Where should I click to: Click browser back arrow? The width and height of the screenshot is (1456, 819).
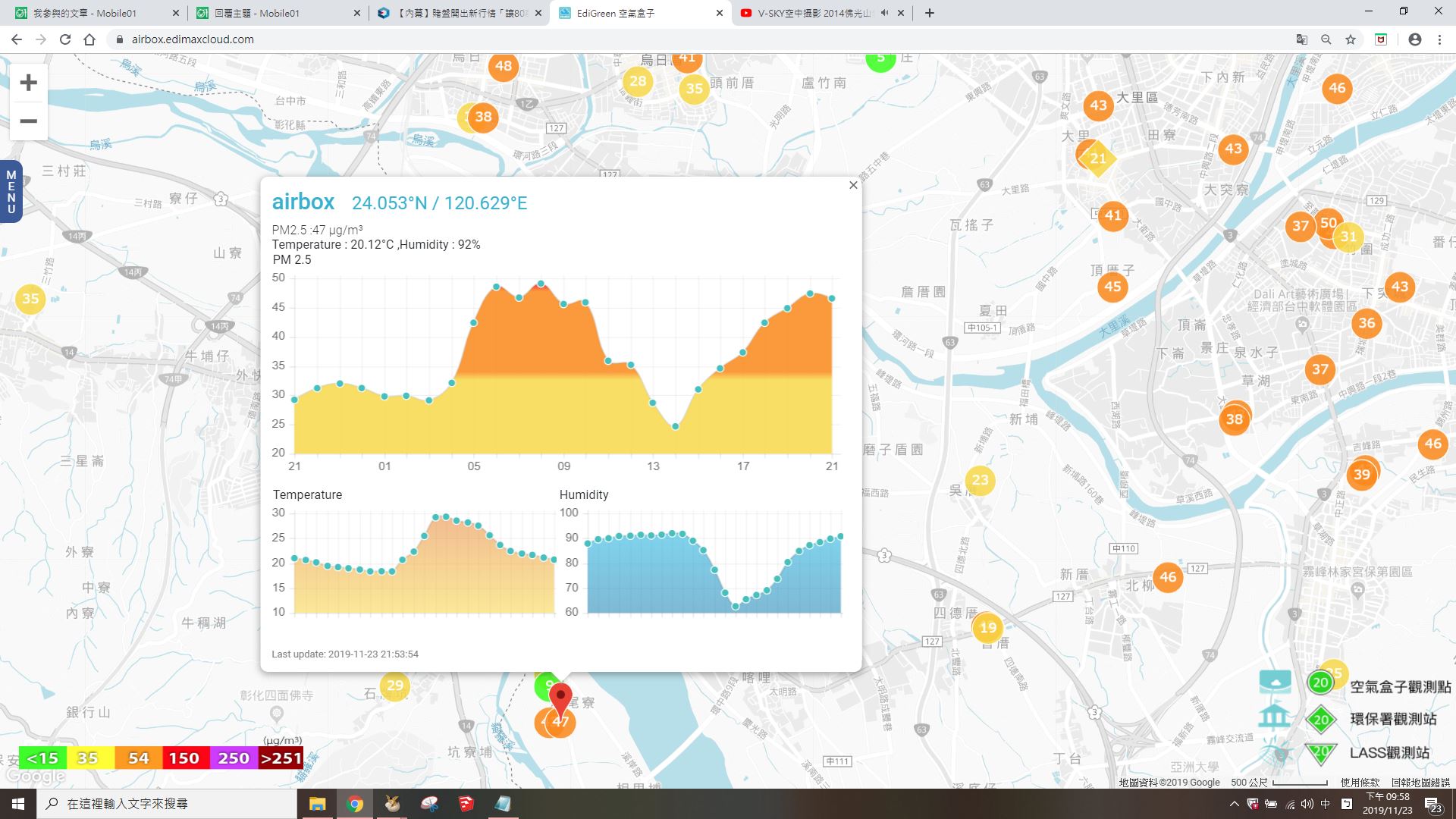click(17, 39)
